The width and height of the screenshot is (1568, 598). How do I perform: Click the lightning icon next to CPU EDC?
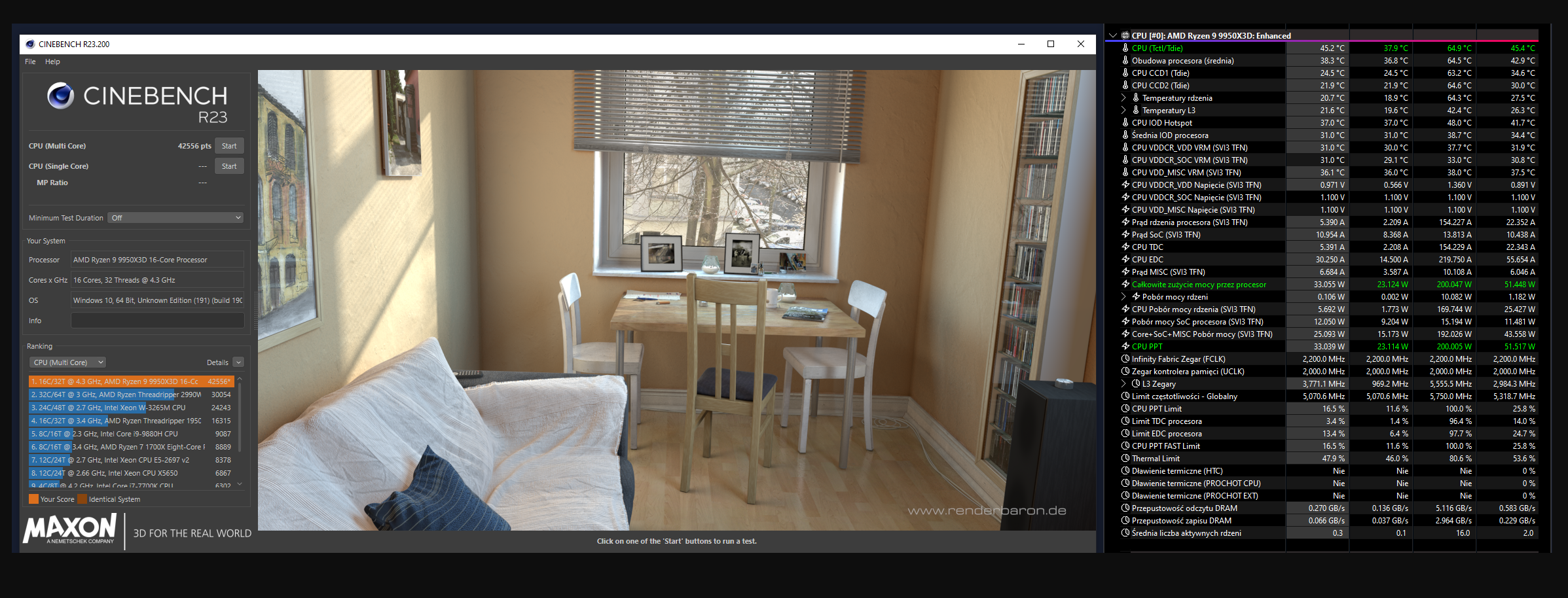[1125, 259]
